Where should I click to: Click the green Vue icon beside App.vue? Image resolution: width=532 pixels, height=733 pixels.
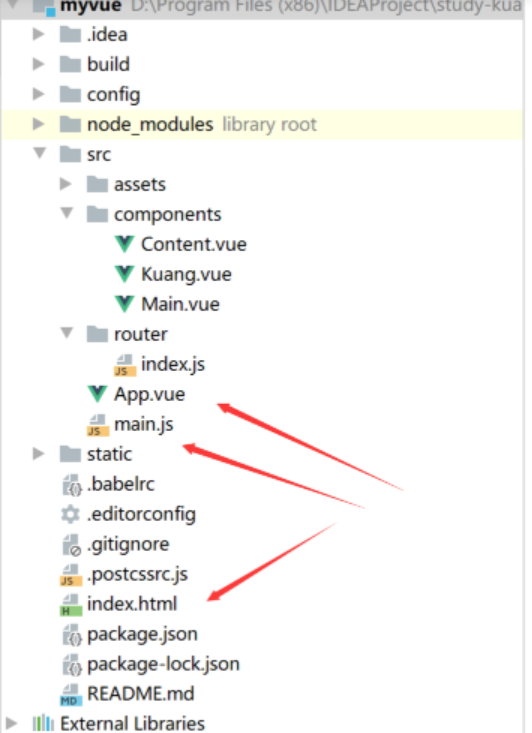[x=98, y=394]
